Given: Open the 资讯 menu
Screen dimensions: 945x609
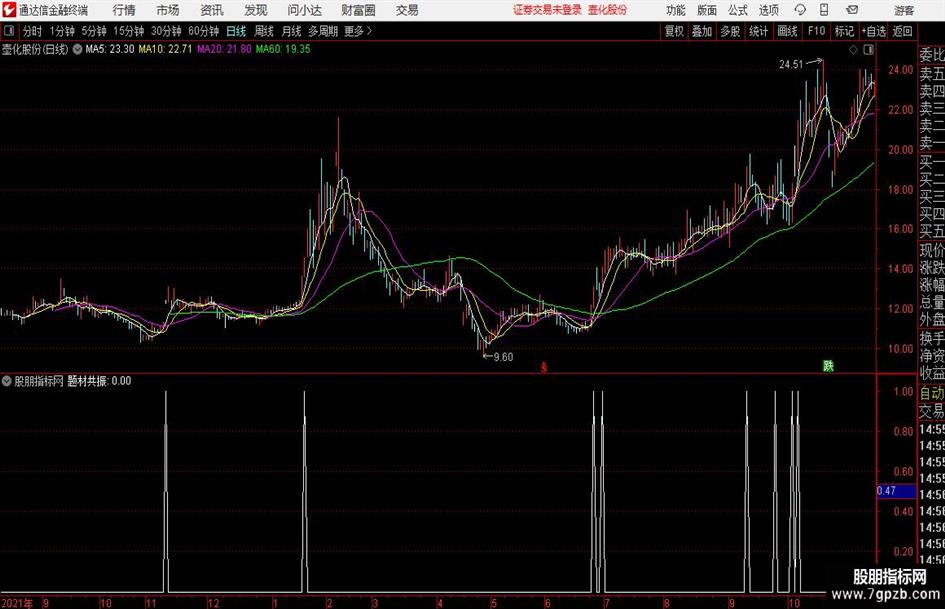Looking at the screenshot, I should click(x=212, y=10).
